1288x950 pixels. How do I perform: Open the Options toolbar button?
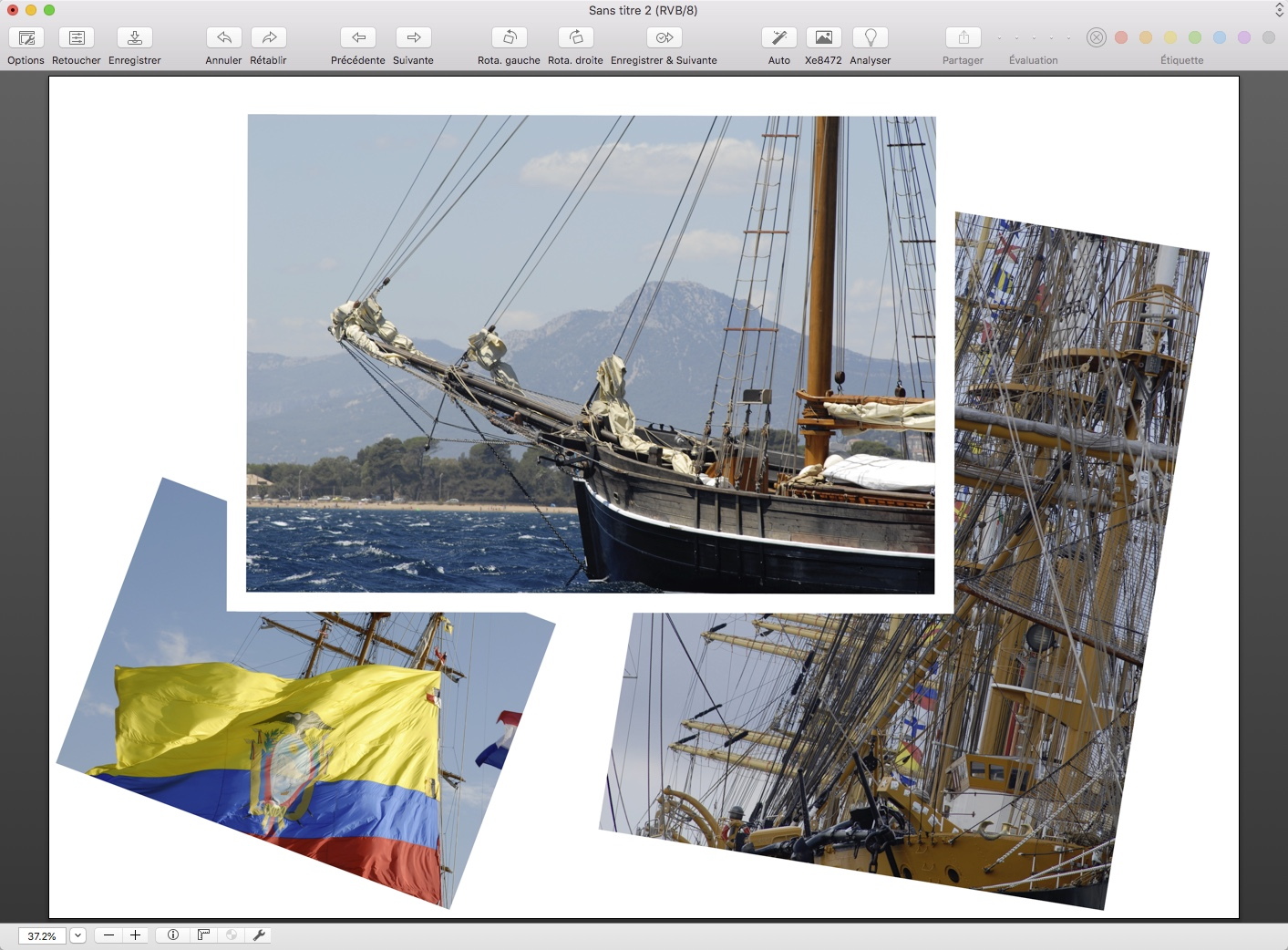[26, 37]
